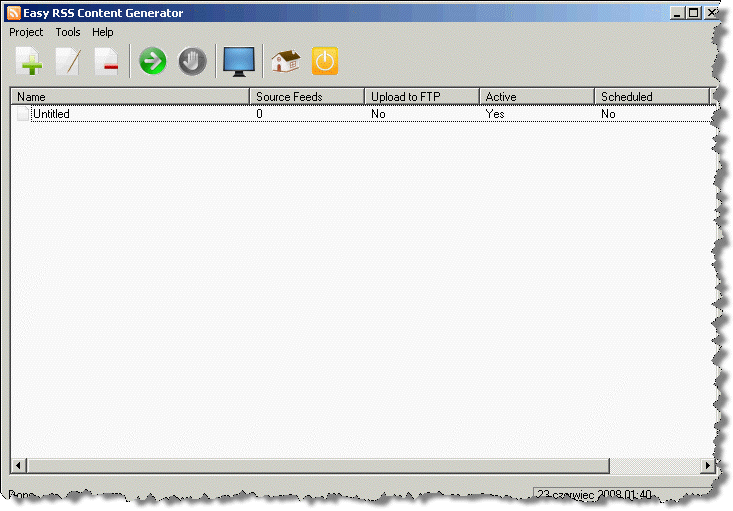Click the new project icon with green plus
Screen dimensions: 733x511
click(29, 61)
